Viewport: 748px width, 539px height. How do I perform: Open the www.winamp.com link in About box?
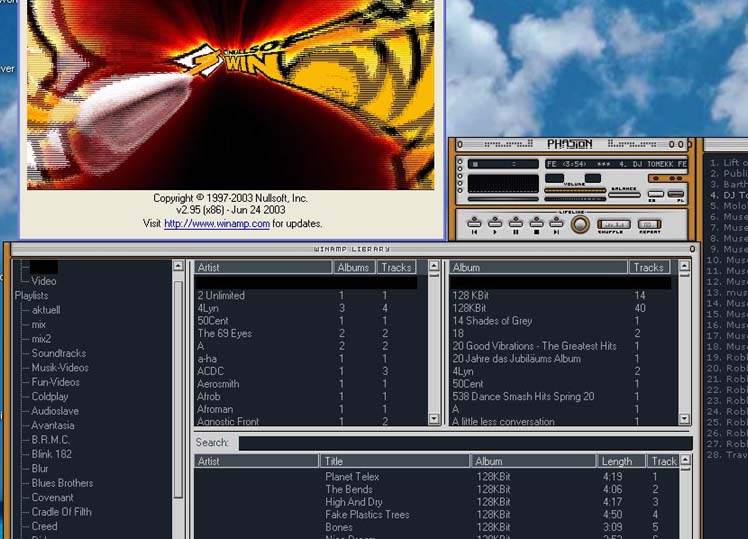pyautogui.click(x=217, y=223)
